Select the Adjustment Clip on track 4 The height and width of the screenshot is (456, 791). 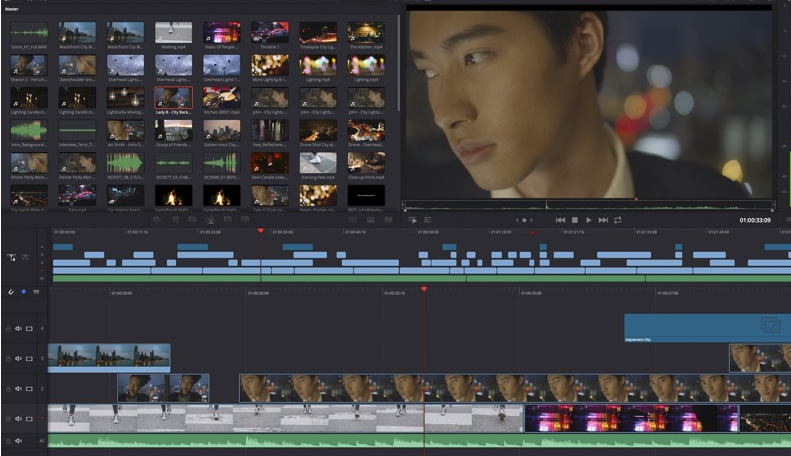click(x=707, y=328)
